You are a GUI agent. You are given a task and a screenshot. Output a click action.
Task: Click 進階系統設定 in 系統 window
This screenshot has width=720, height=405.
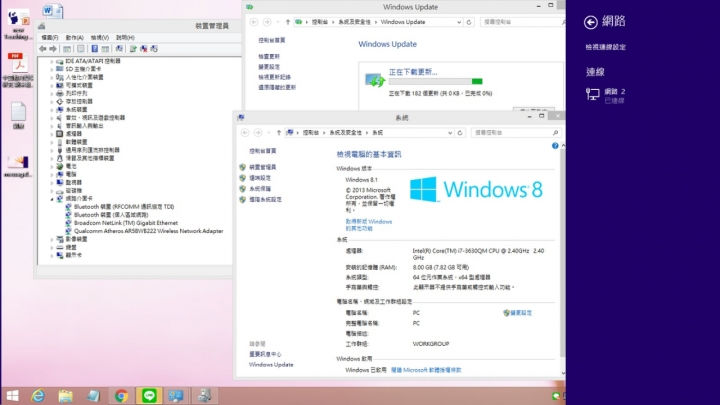265,200
